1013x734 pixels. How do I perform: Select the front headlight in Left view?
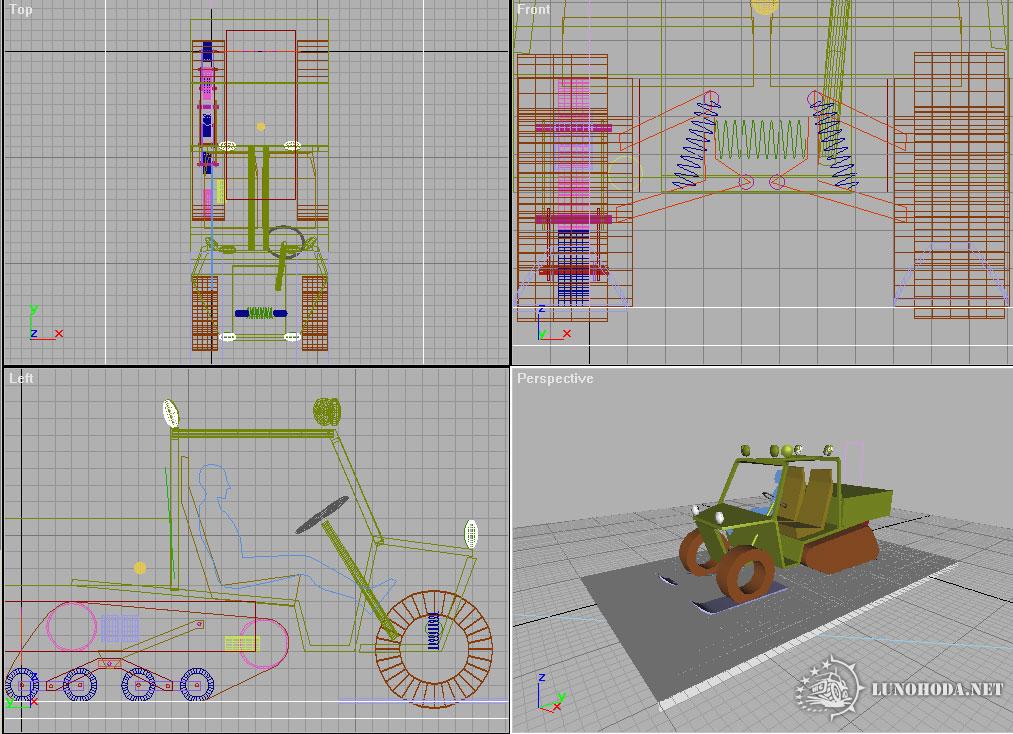pyautogui.click(x=471, y=533)
